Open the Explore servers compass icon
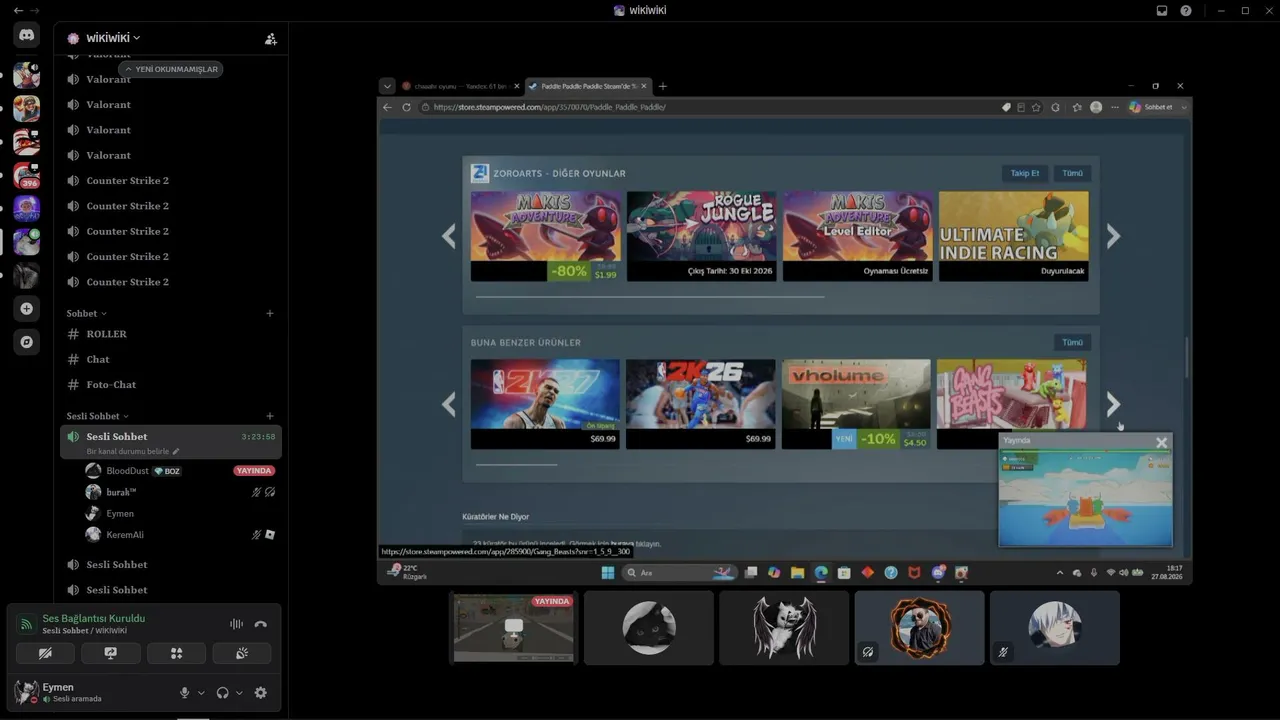The width and height of the screenshot is (1280, 720). click(27, 342)
